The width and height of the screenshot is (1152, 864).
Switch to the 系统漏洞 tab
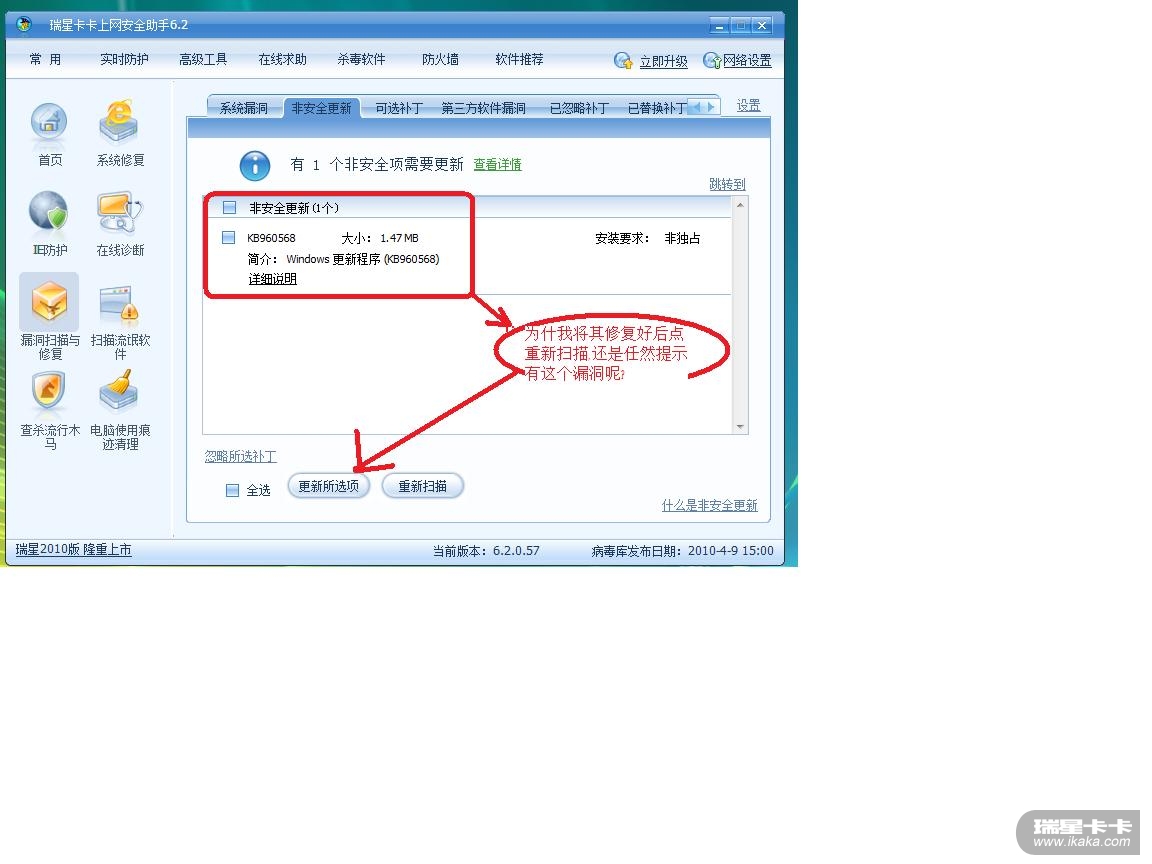[x=244, y=108]
